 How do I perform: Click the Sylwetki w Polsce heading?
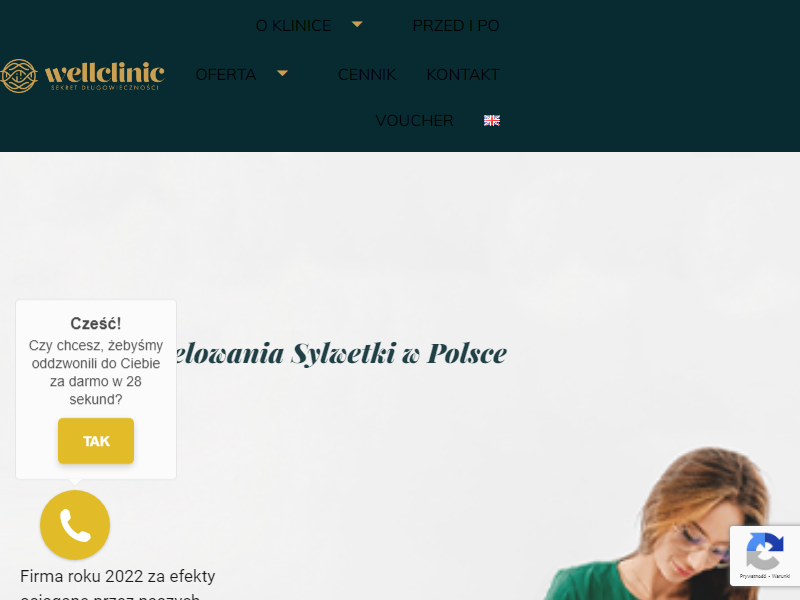[398, 353]
